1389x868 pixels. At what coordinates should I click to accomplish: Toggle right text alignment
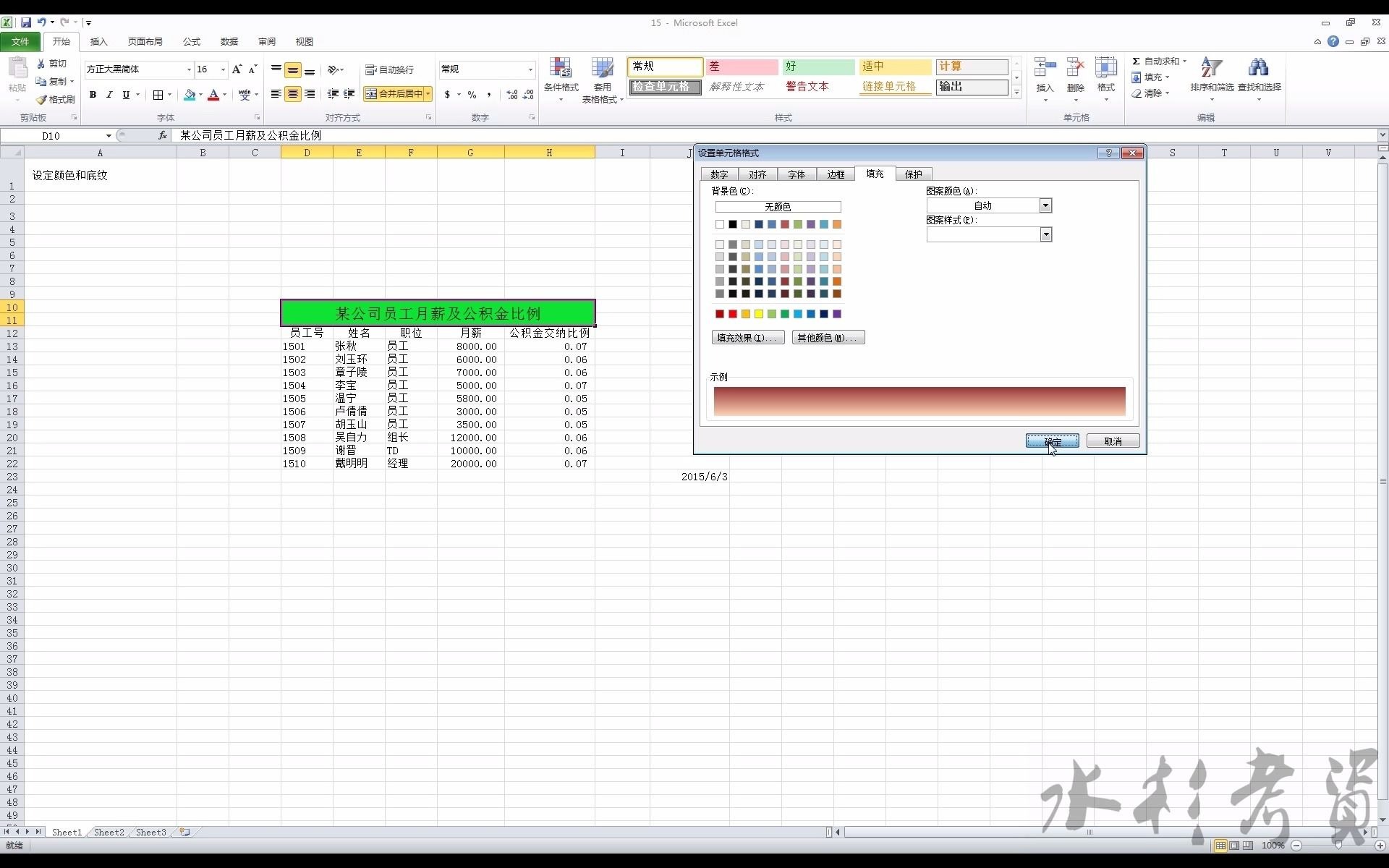pyautogui.click(x=310, y=94)
